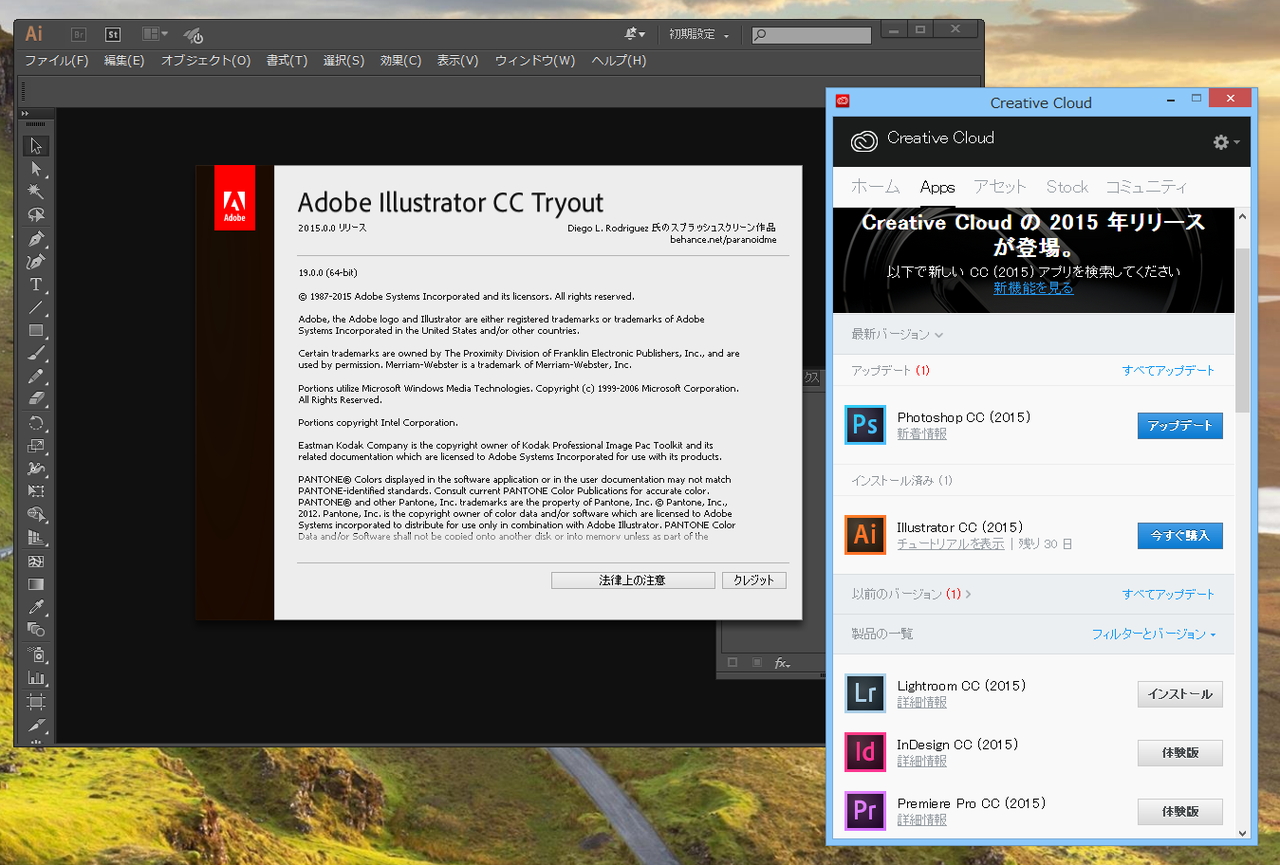Select the Magic Wand tool
The width and height of the screenshot is (1280, 865).
point(36,192)
